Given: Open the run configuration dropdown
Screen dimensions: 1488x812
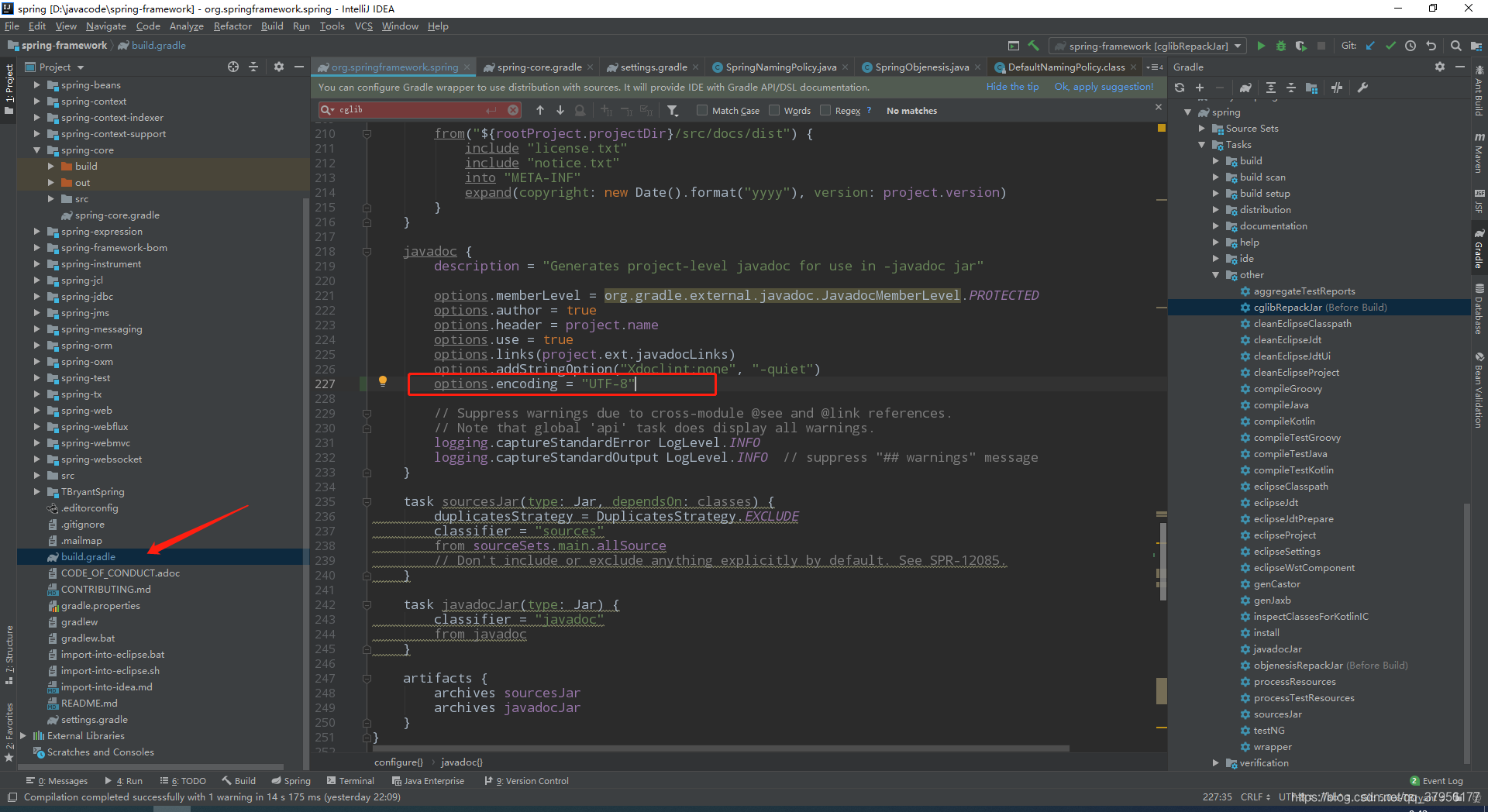Looking at the screenshot, I should pyautogui.click(x=1148, y=46).
